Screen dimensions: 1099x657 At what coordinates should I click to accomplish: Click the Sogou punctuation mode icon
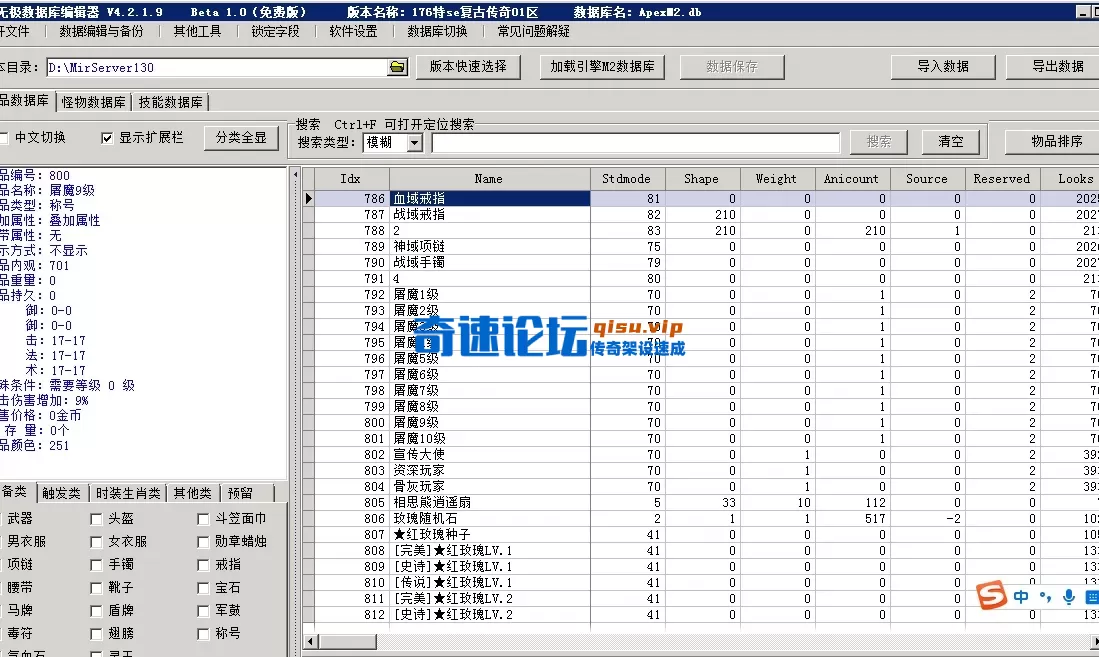[1045, 597]
